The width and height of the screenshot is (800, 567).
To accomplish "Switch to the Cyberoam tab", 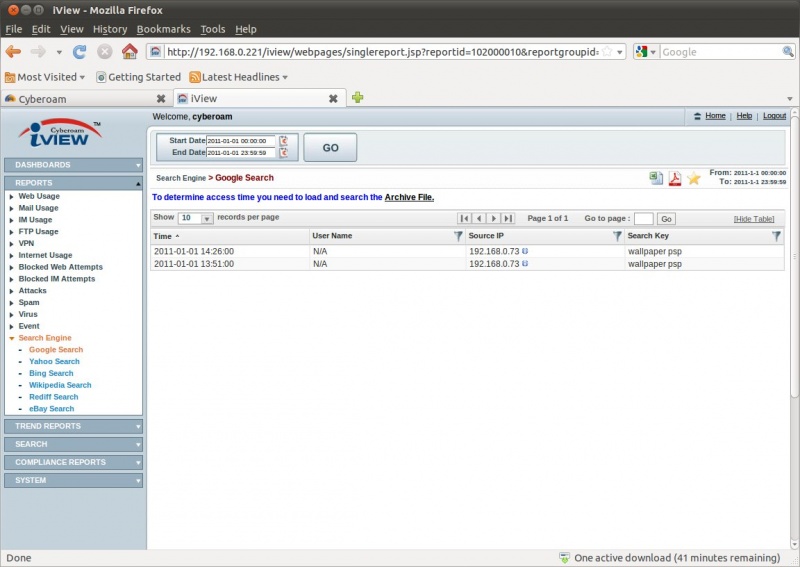I will pos(80,99).
